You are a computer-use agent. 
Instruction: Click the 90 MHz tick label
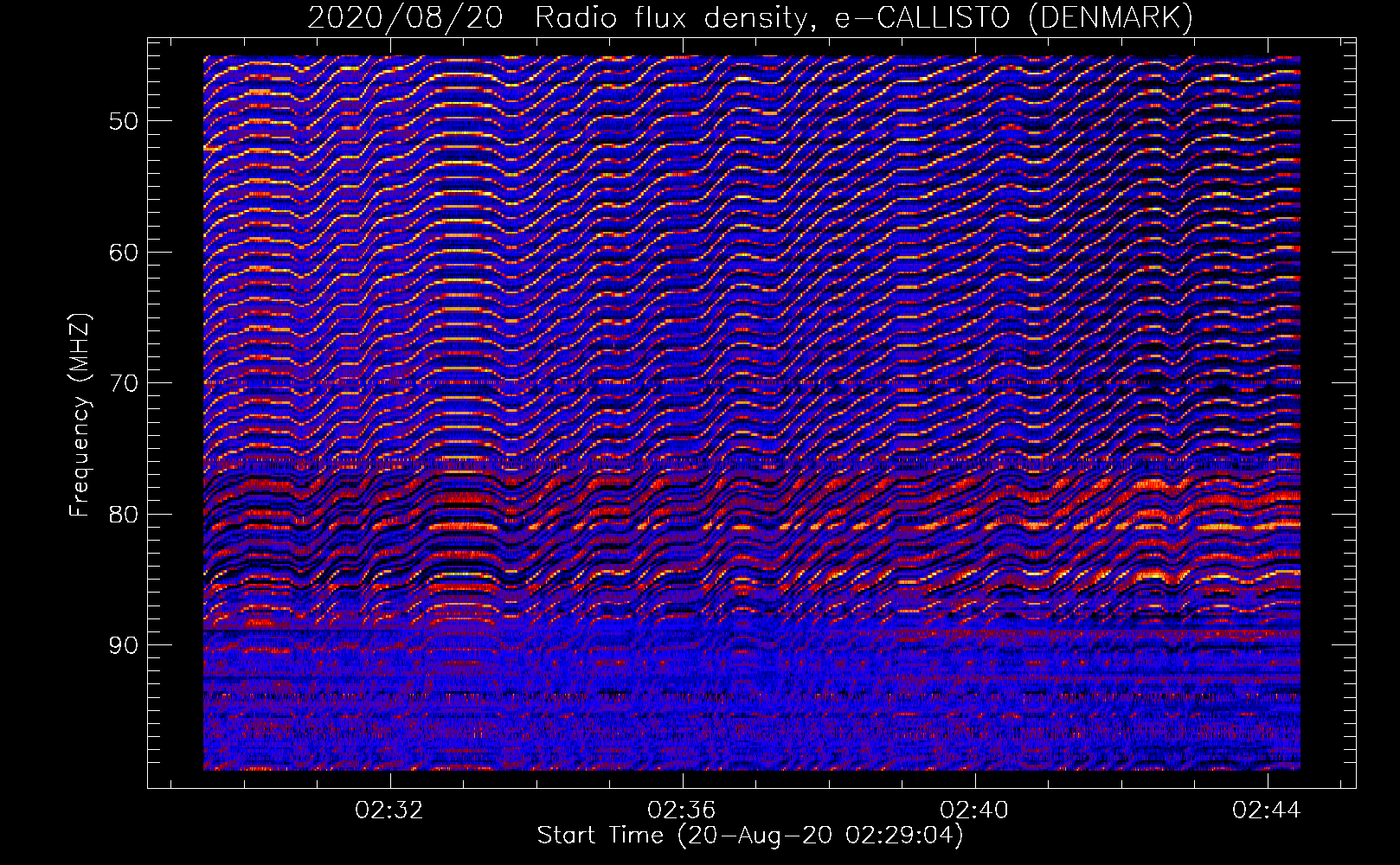click(x=123, y=645)
